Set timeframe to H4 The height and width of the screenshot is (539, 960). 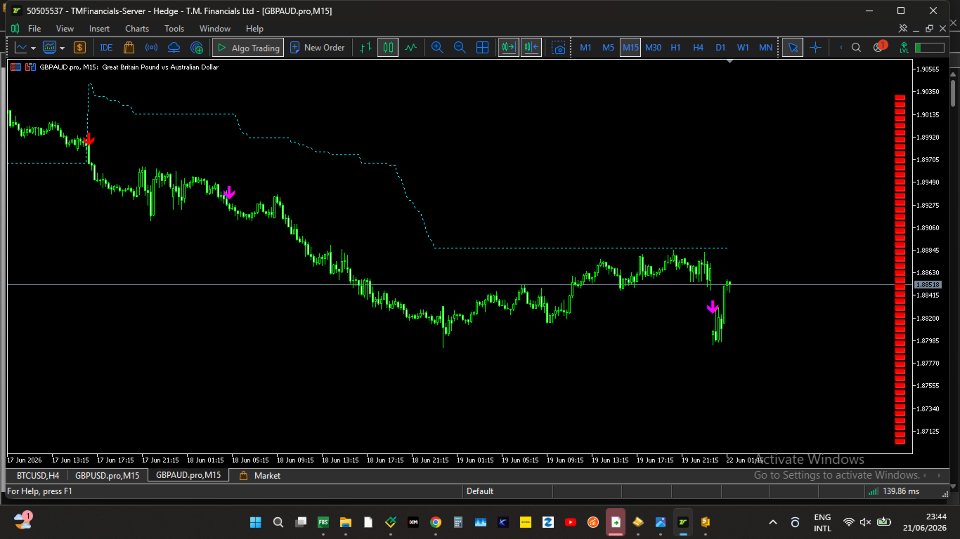[x=698, y=47]
